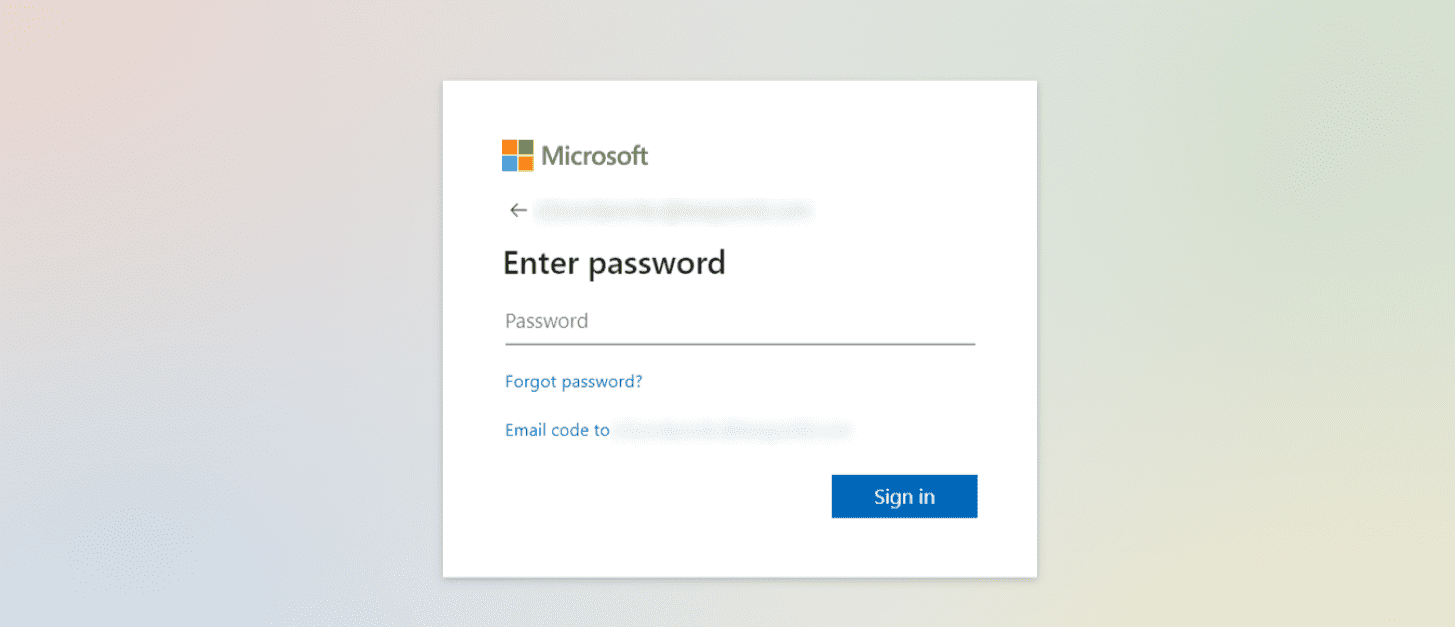The image size is (1455, 627).
Task: Click the underline beneath the Password field
Action: tap(740, 344)
